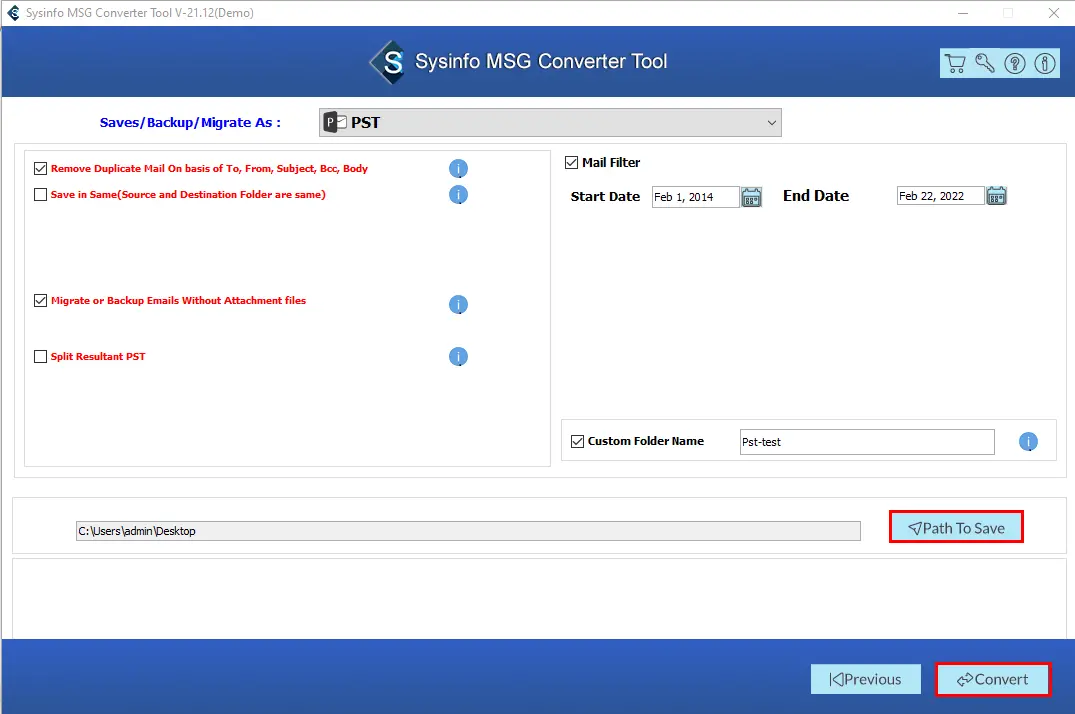Viewport: 1075px width, 714px height.
Task: Disable the Mail Filter checkbox
Action: [572, 163]
